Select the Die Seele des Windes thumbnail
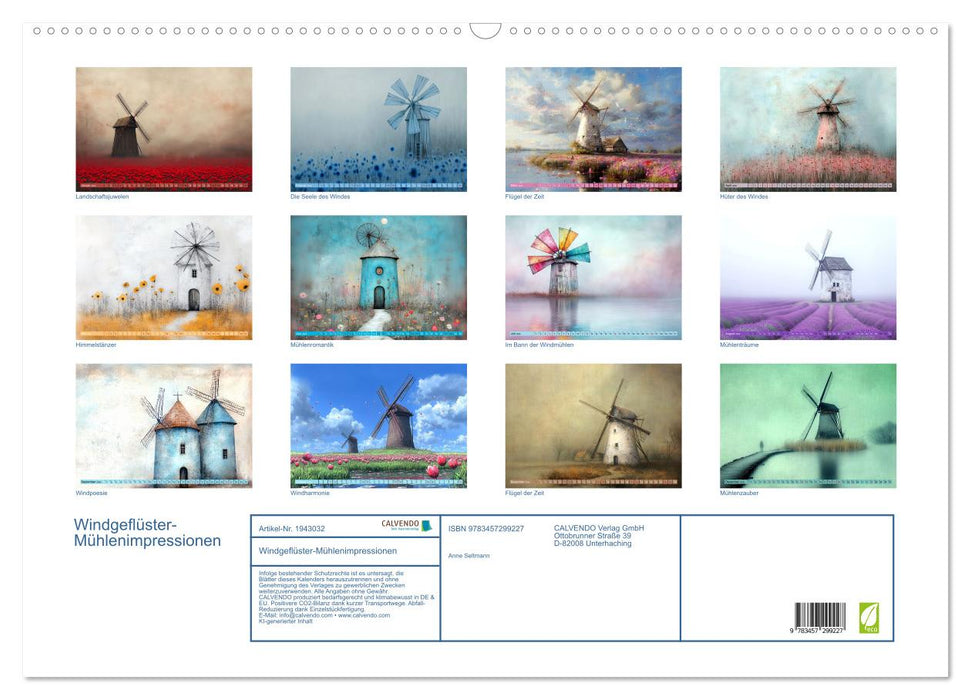This screenshot has width=971, height=700. click(377, 128)
